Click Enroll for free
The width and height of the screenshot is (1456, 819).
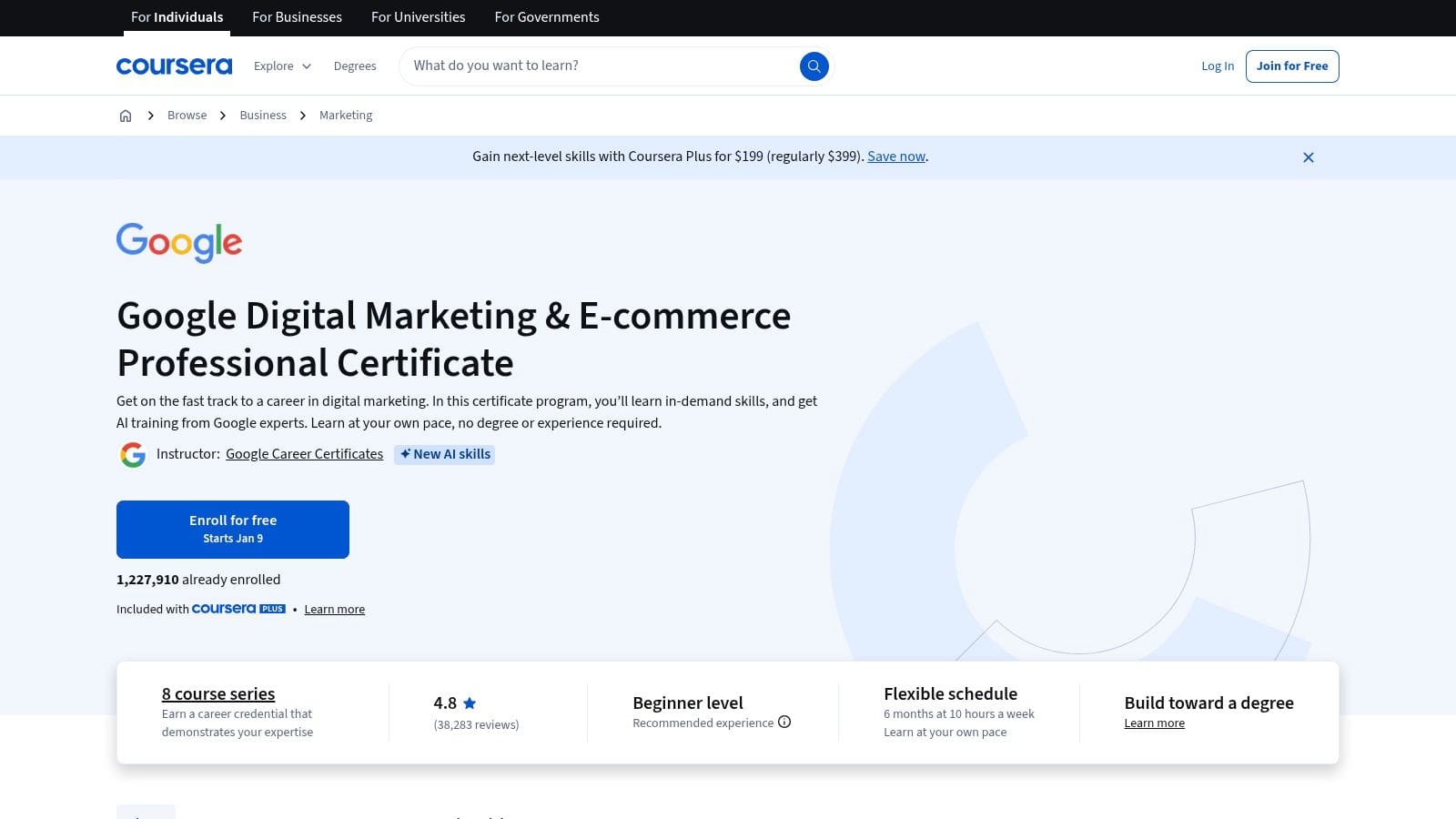tap(233, 529)
